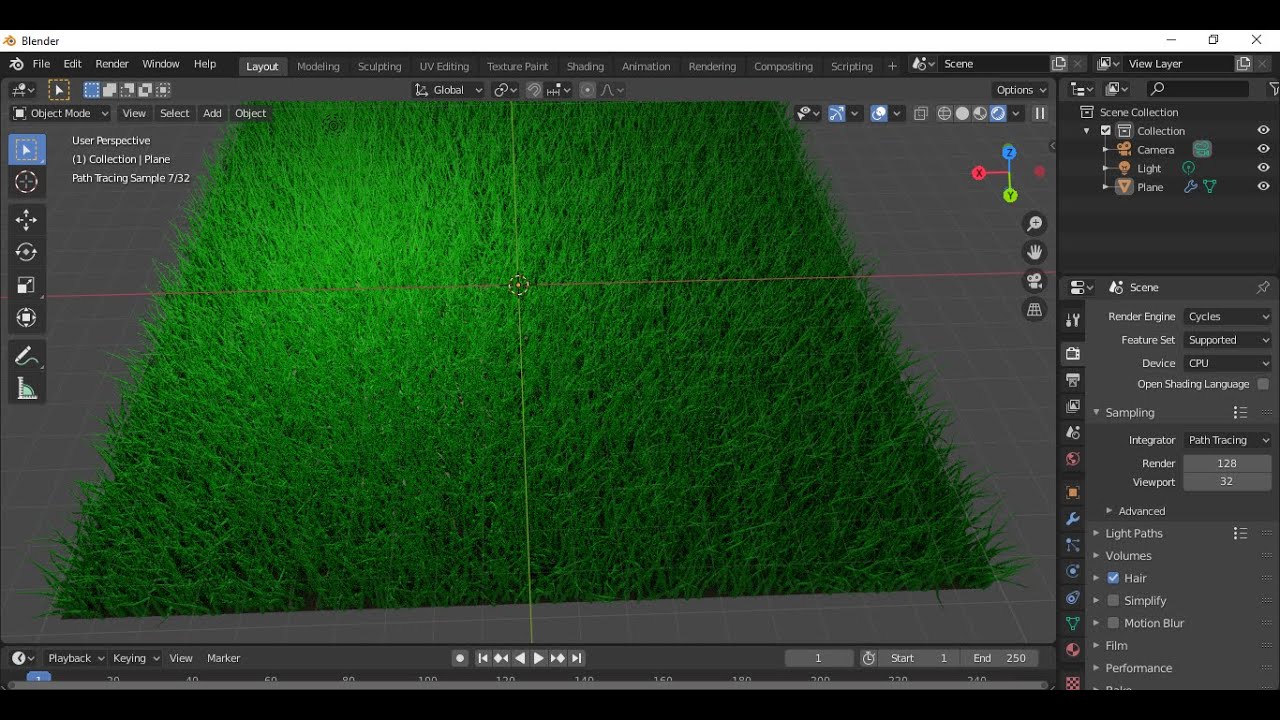The image size is (1280, 720).
Task: Open the timeline Keying popover
Action: [136, 658]
